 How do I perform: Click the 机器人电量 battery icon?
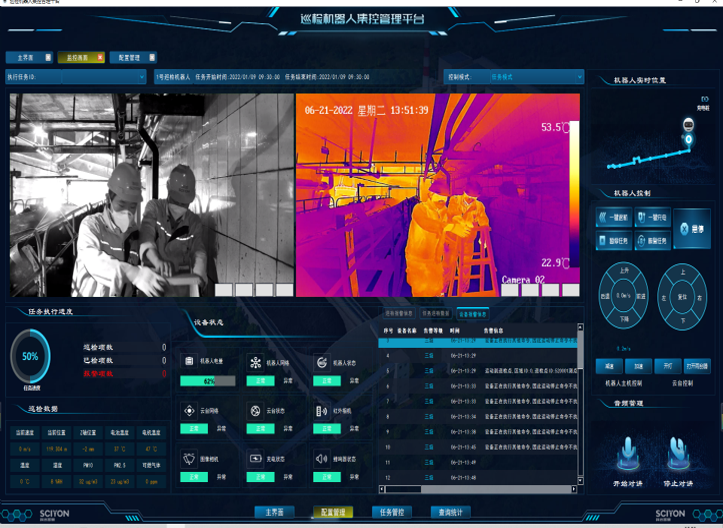click(187, 361)
